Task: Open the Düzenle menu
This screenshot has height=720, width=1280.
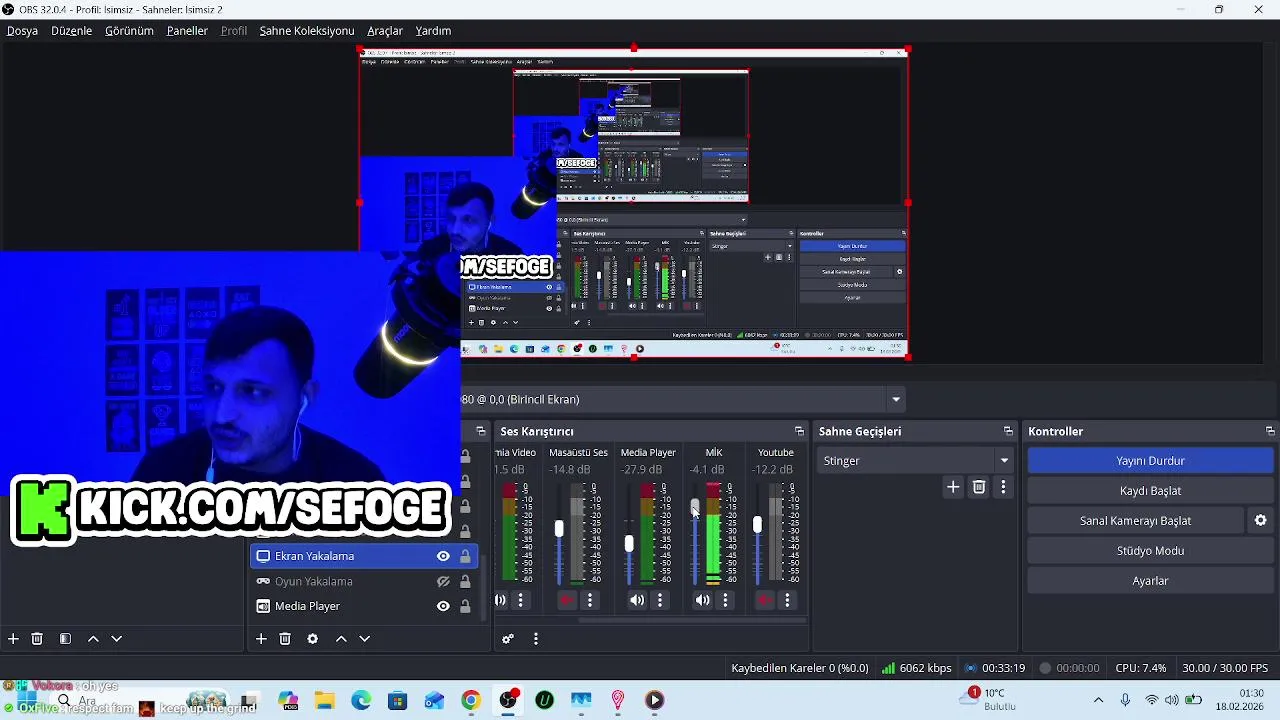Action: pos(72,31)
